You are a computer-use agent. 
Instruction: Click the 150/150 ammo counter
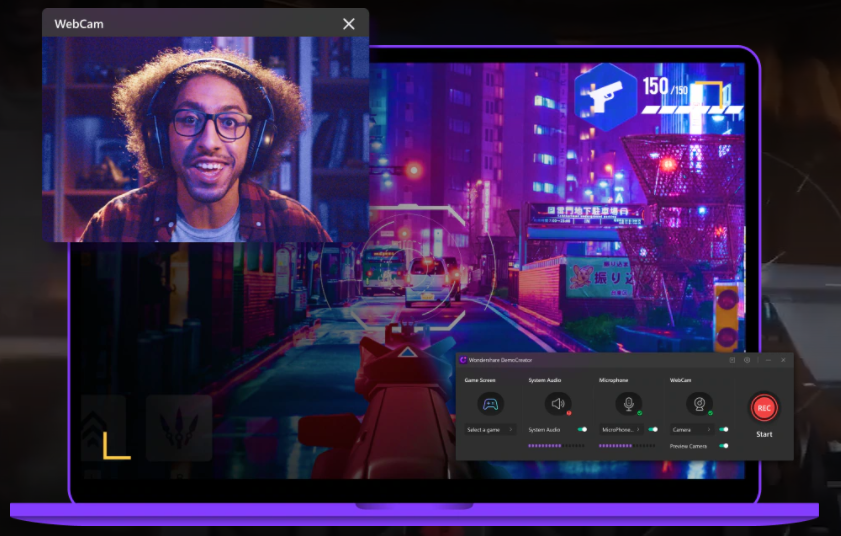click(x=665, y=86)
